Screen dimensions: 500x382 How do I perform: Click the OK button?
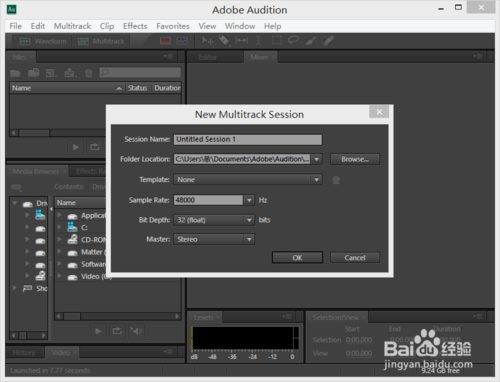pyautogui.click(x=297, y=258)
